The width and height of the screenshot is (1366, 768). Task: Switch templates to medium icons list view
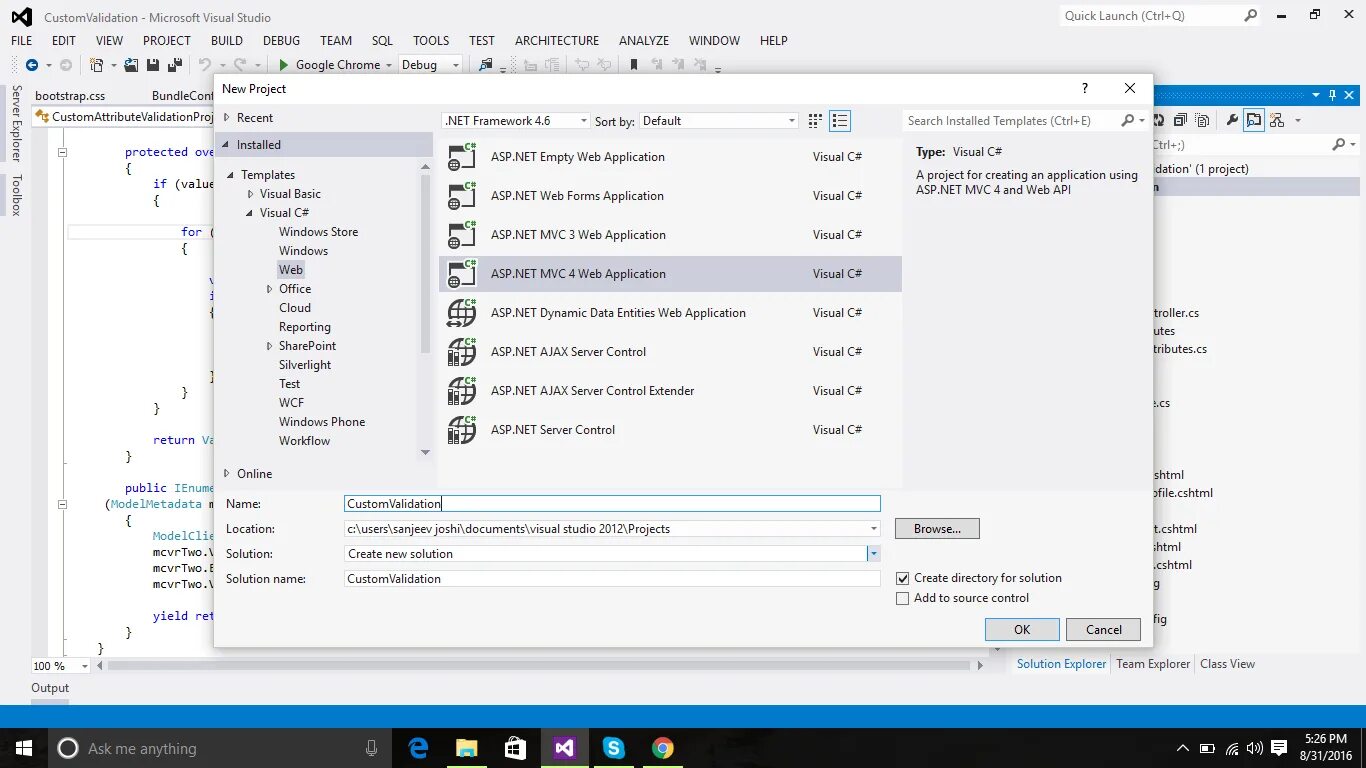[x=840, y=121]
